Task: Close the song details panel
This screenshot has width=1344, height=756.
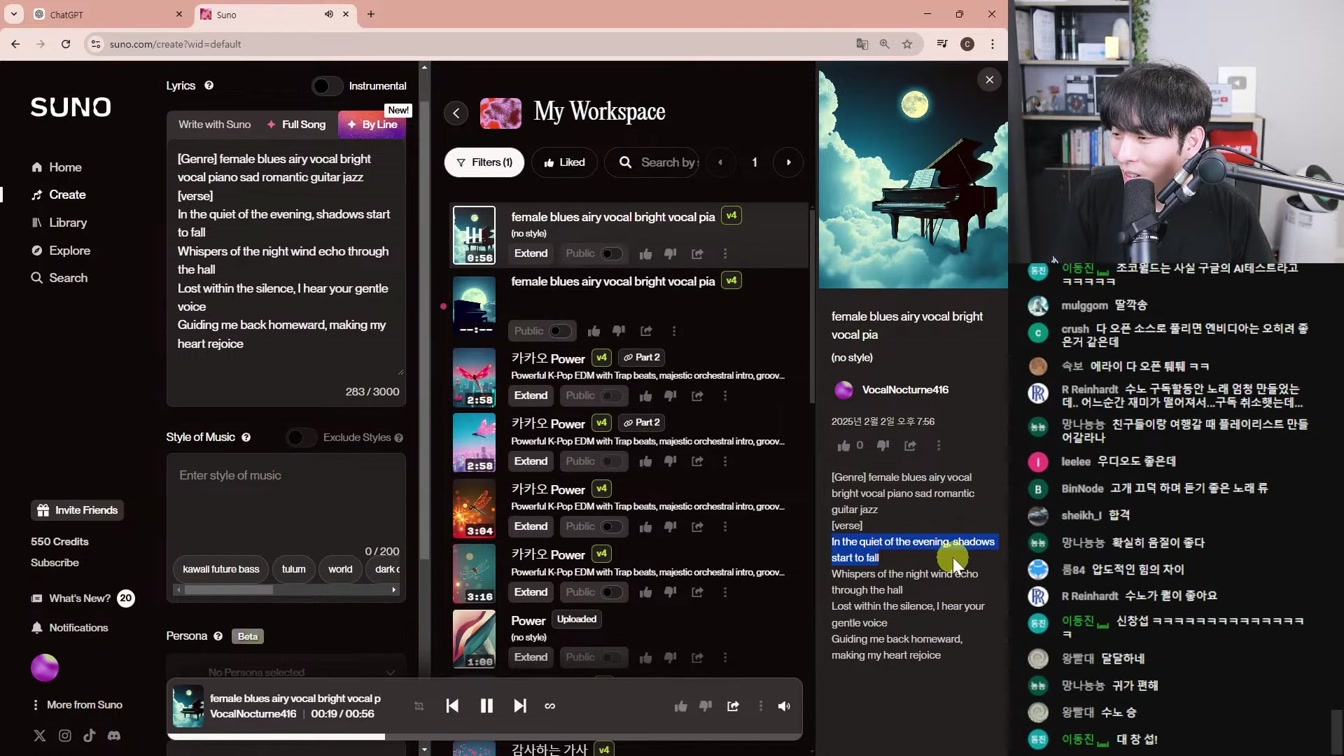Action: (989, 80)
